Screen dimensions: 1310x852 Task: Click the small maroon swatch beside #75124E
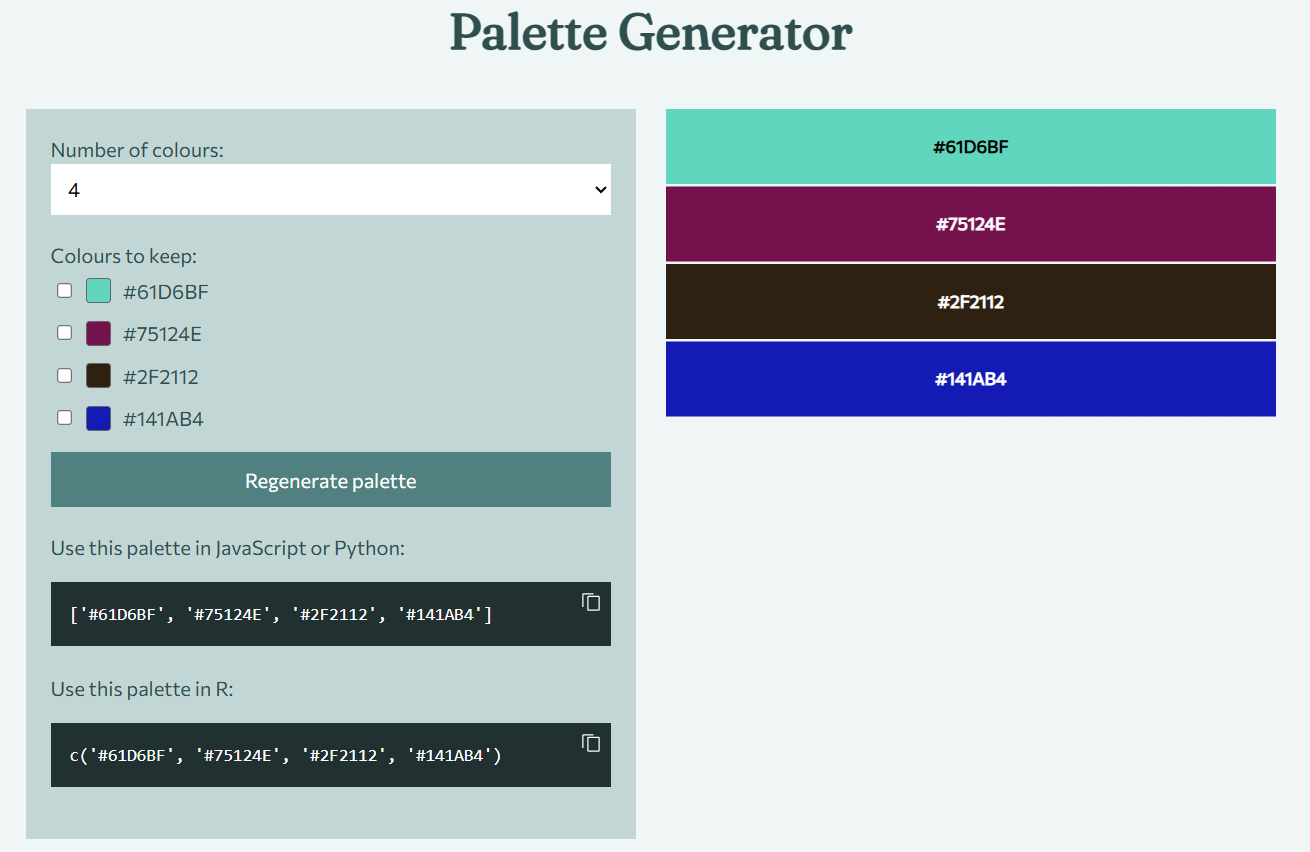coord(98,334)
